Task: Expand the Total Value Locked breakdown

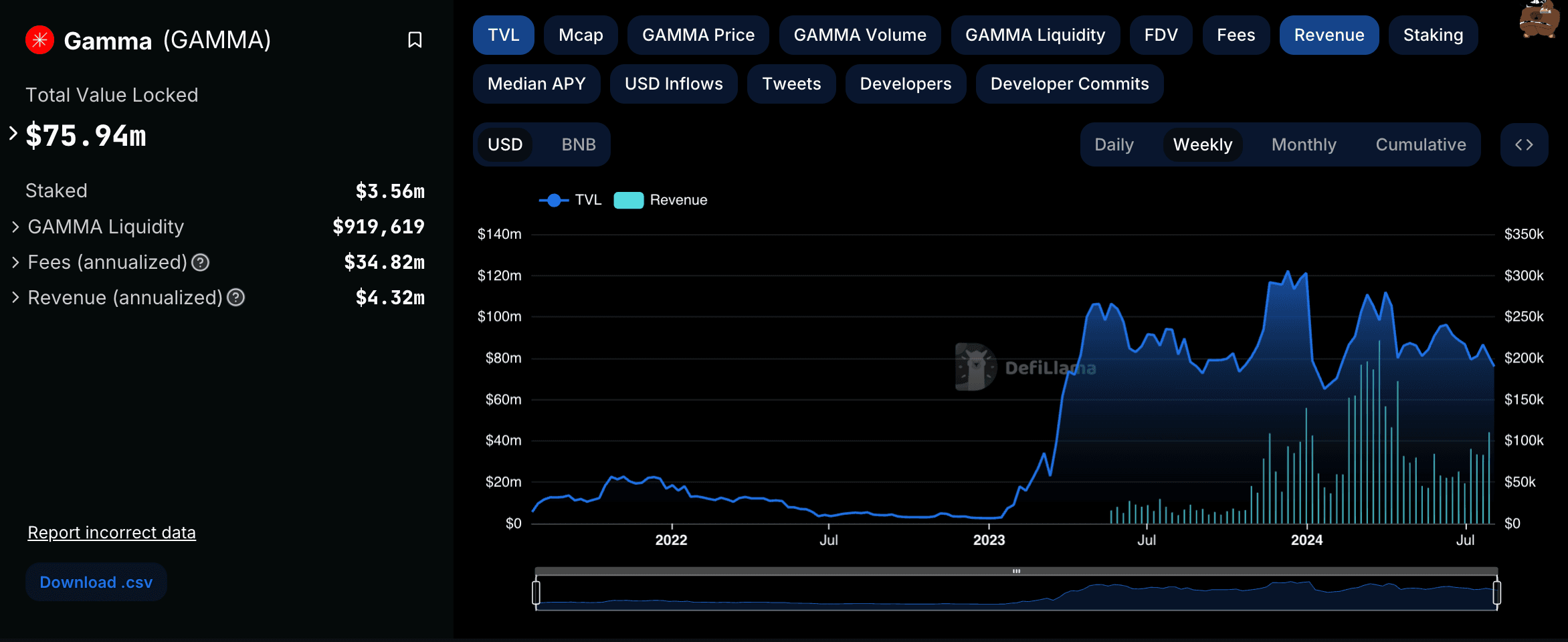Action: pyautogui.click(x=13, y=133)
